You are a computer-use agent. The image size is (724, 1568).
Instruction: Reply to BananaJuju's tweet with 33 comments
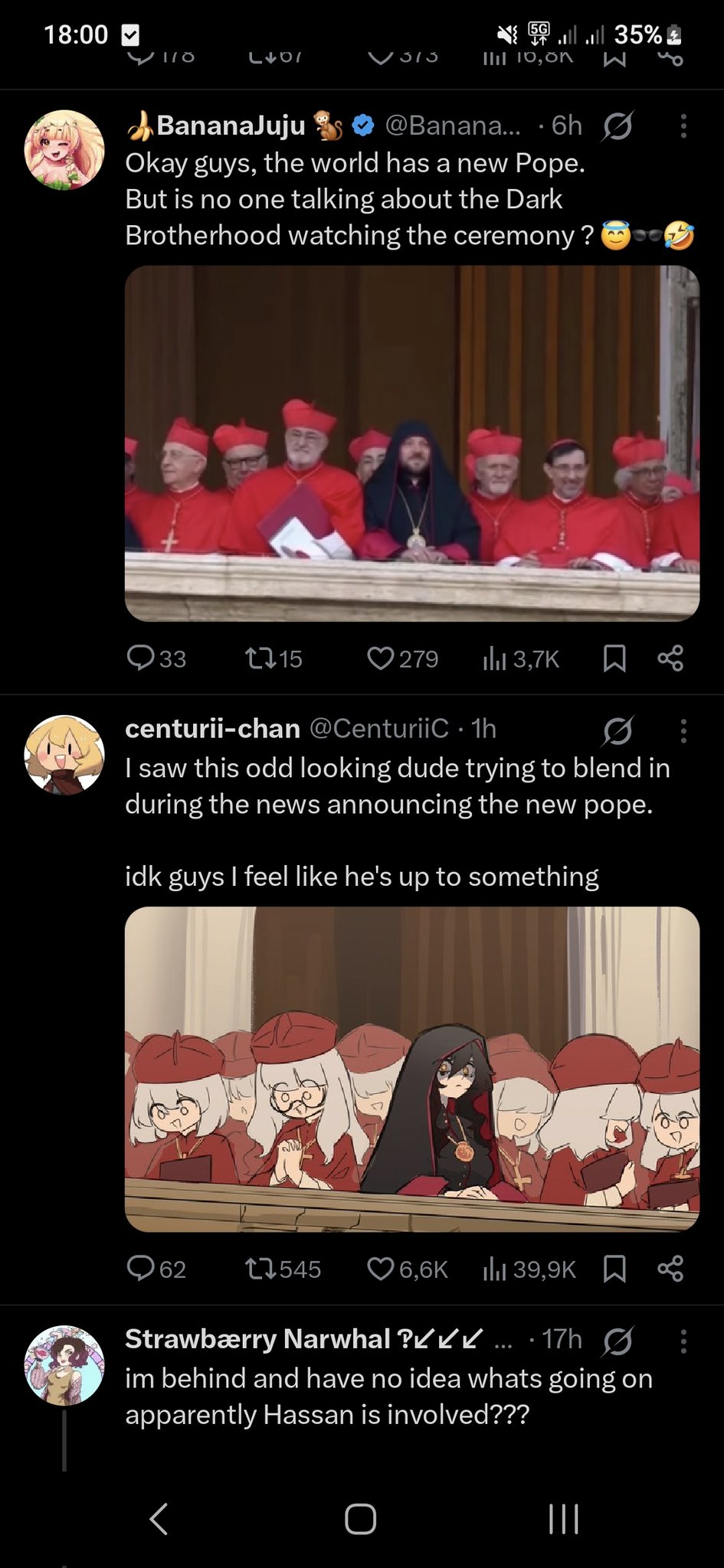pyautogui.click(x=156, y=659)
